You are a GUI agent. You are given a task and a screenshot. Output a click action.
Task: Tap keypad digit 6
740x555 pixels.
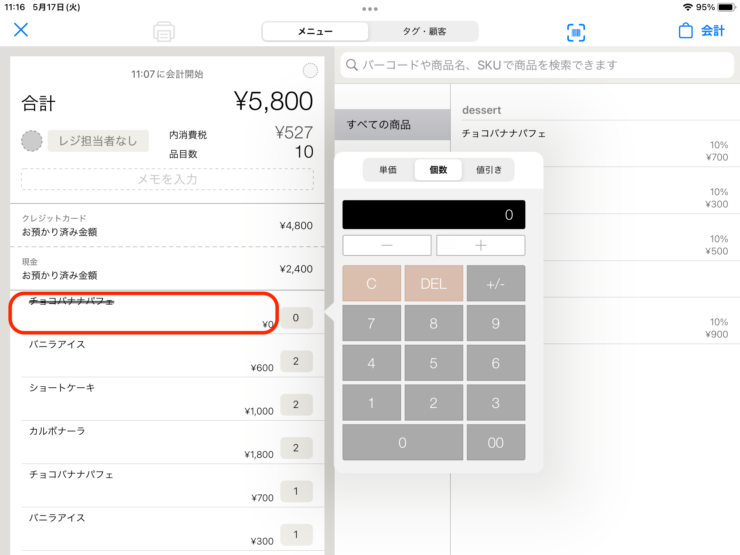coord(496,363)
